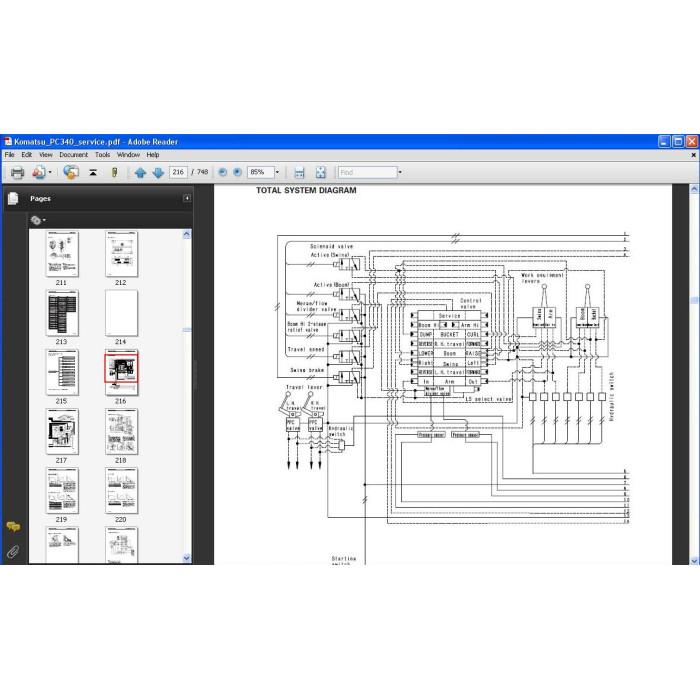
Task: Close the document with menu-bar X
Action: [x=693, y=155]
